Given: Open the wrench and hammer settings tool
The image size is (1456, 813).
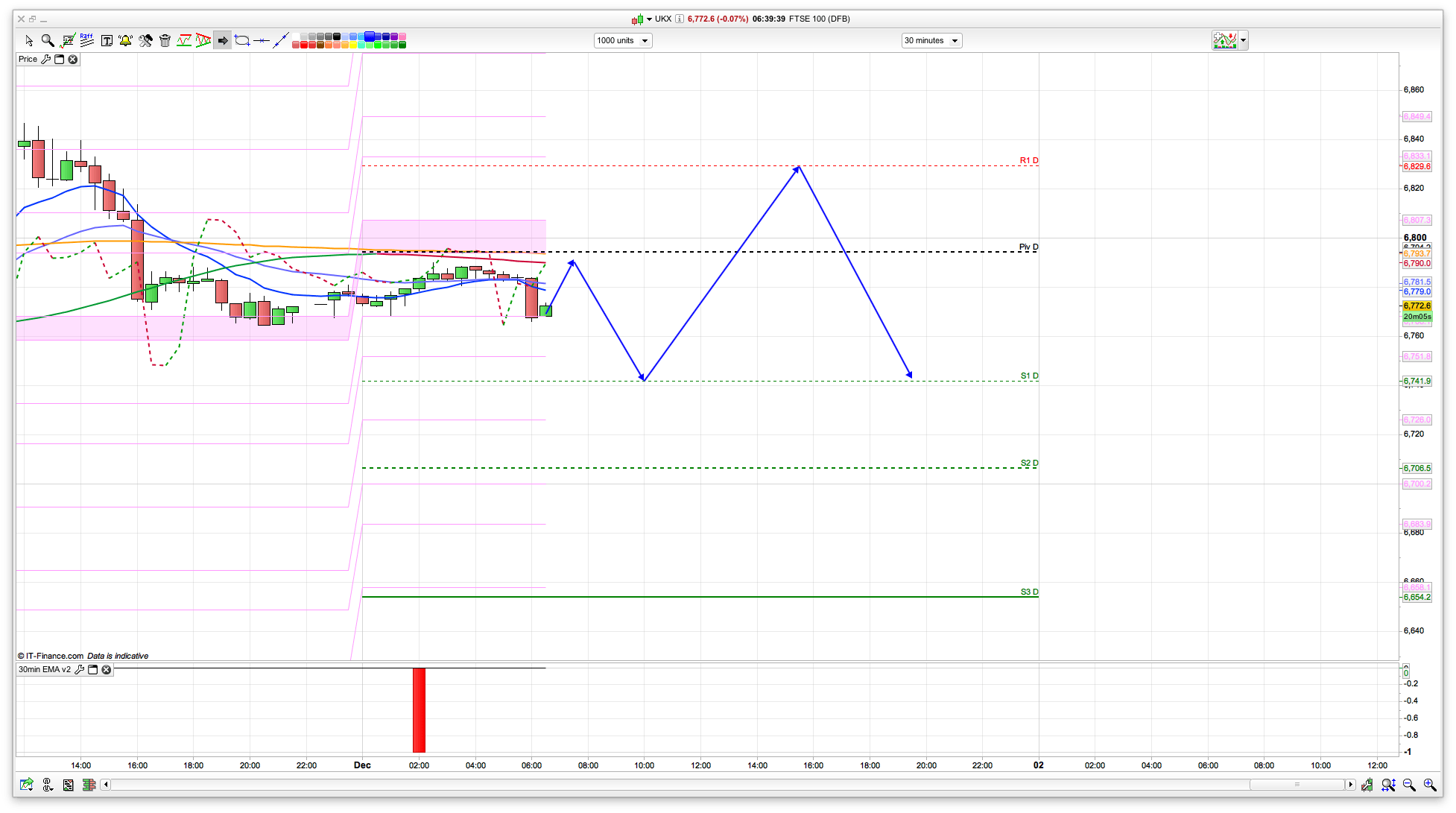Looking at the screenshot, I should (145, 40).
